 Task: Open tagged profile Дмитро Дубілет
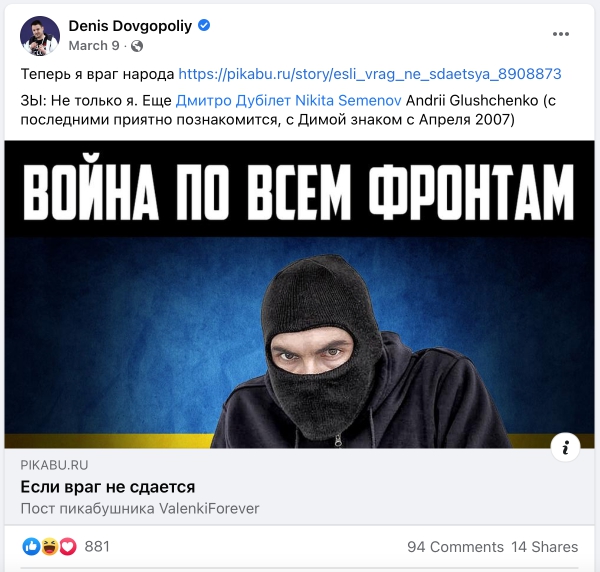pyautogui.click(x=233, y=101)
